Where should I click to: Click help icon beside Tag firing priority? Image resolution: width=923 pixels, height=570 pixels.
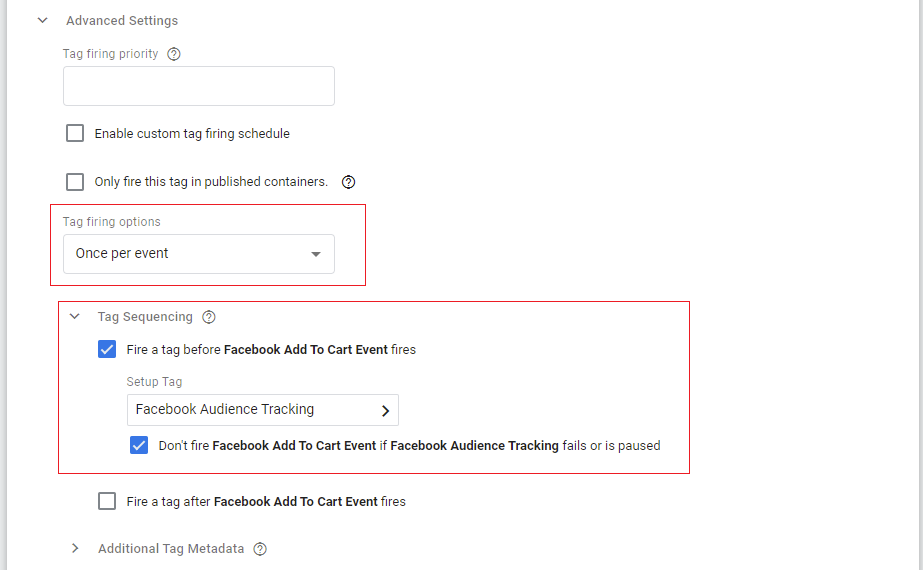174,54
